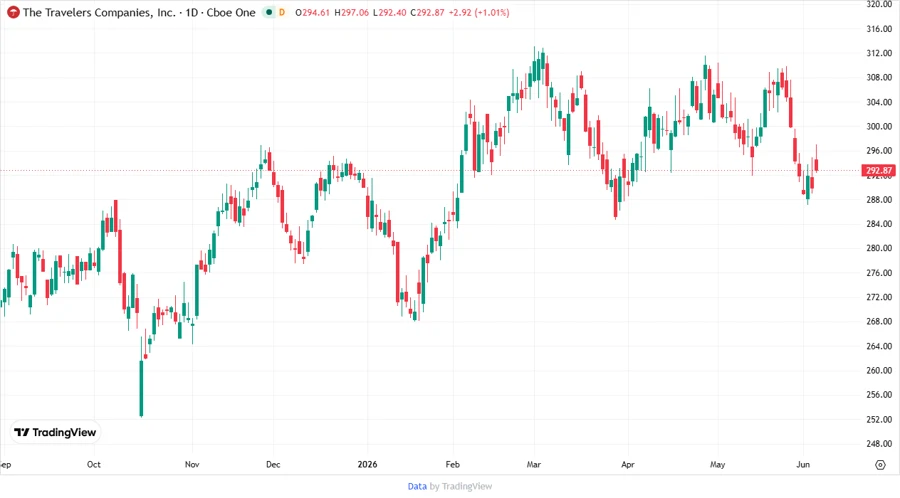The image size is (900, 498).
Task: Click the 268.00 price axis label
Action: click(879, 321)
